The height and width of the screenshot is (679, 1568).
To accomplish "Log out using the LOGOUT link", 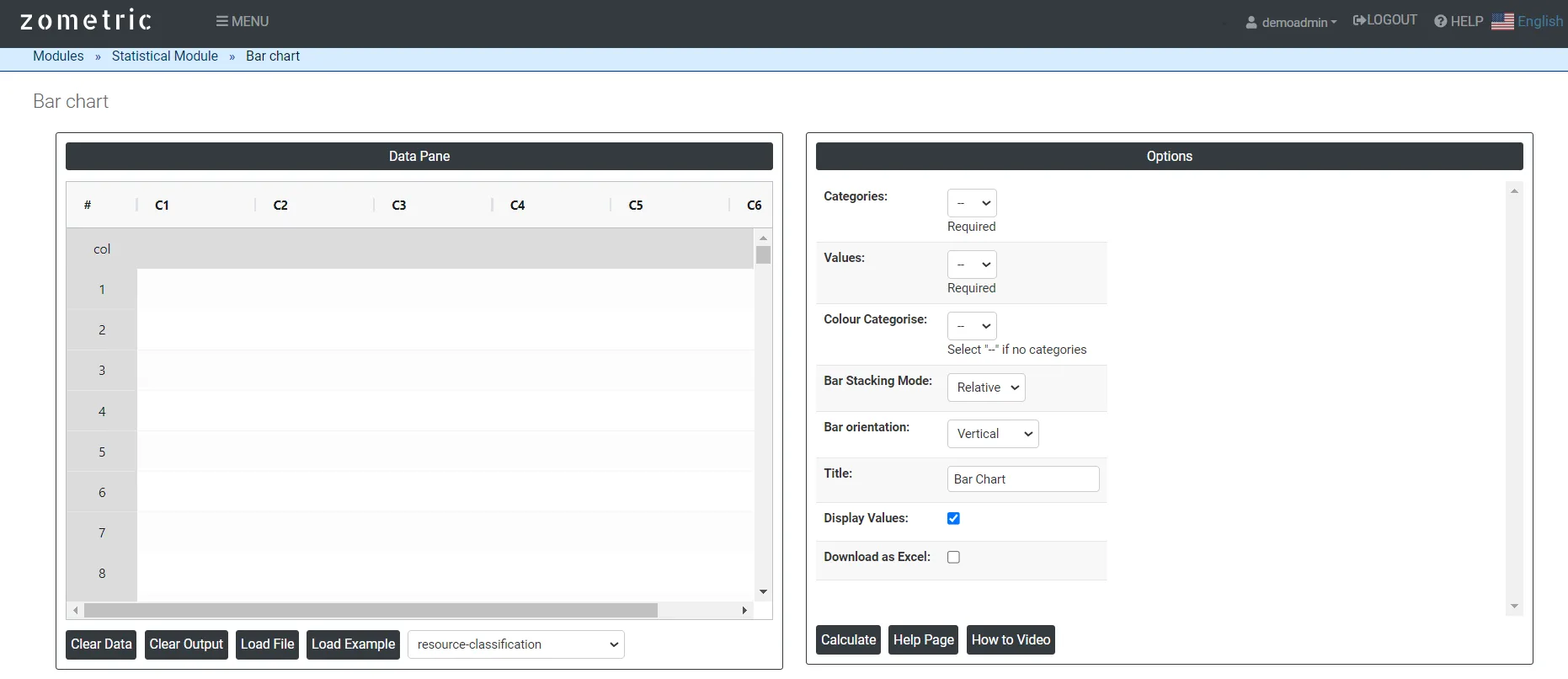I will 1385,20.
